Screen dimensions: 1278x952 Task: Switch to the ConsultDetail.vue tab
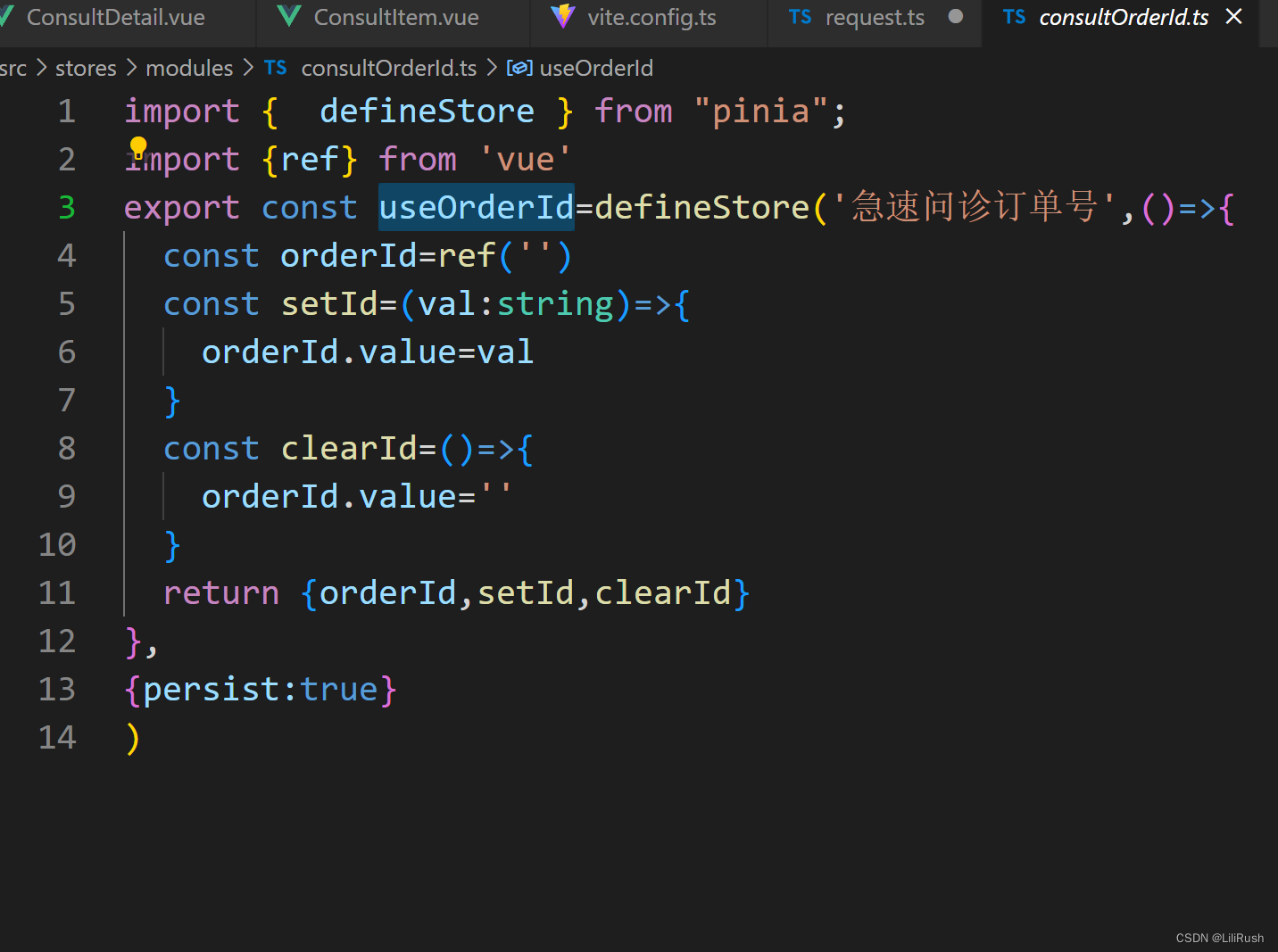click(x=116, y=16)
